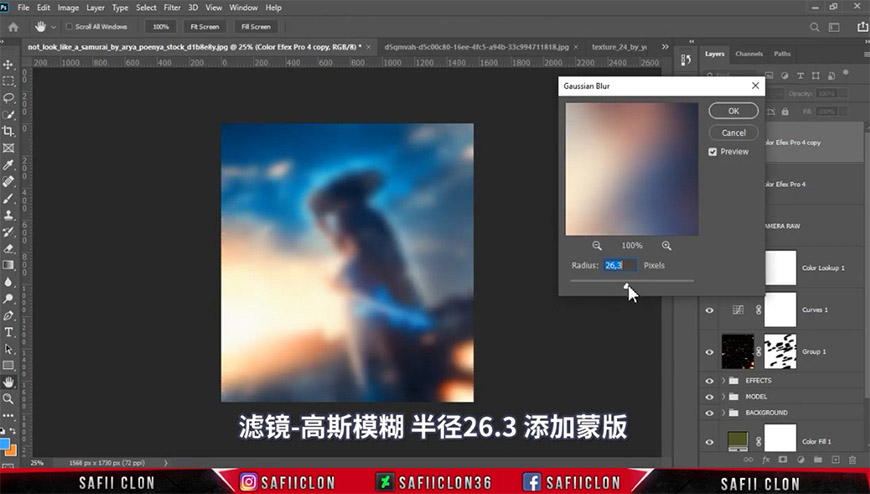Click the Create new layer icon
870x494 pixels.
pyautogui.click(x=835, y=460)
